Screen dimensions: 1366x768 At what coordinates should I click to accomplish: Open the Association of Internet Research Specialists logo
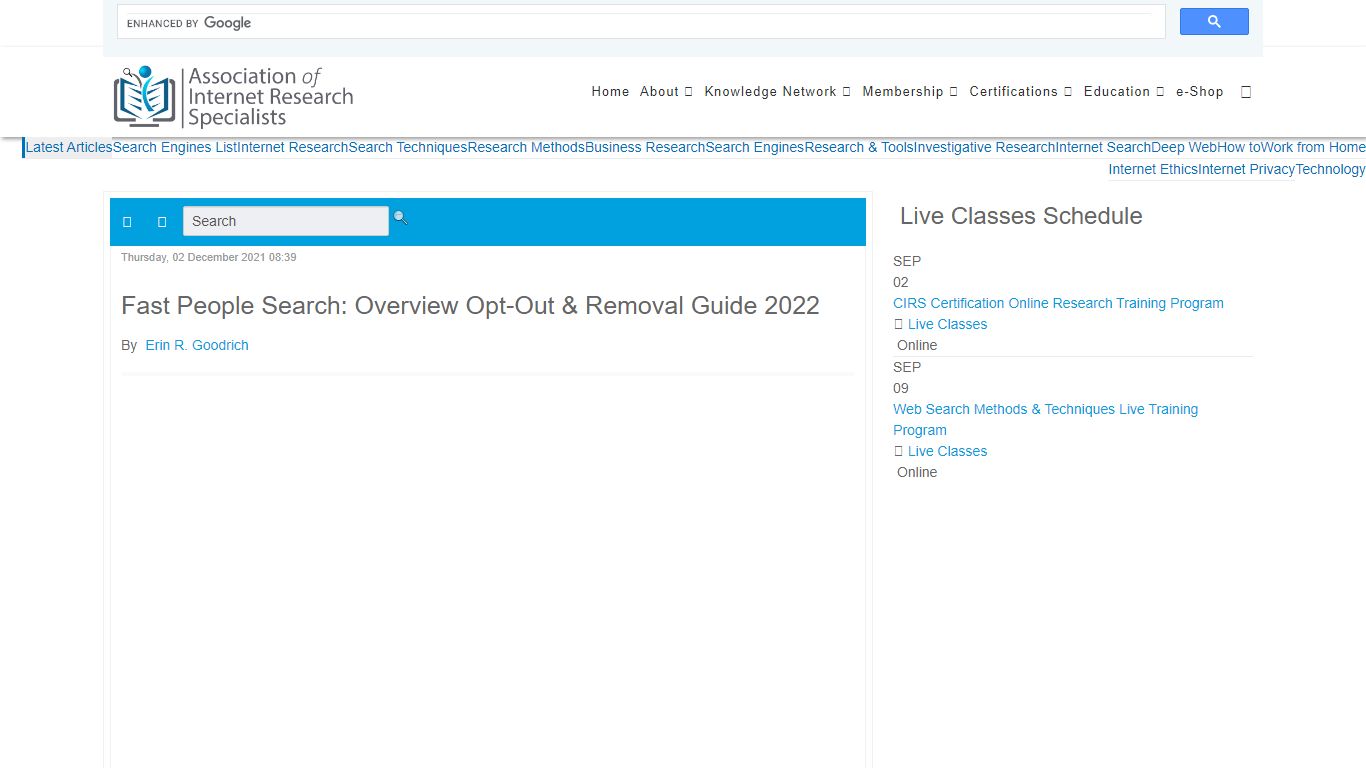click(x=234, y=97)
